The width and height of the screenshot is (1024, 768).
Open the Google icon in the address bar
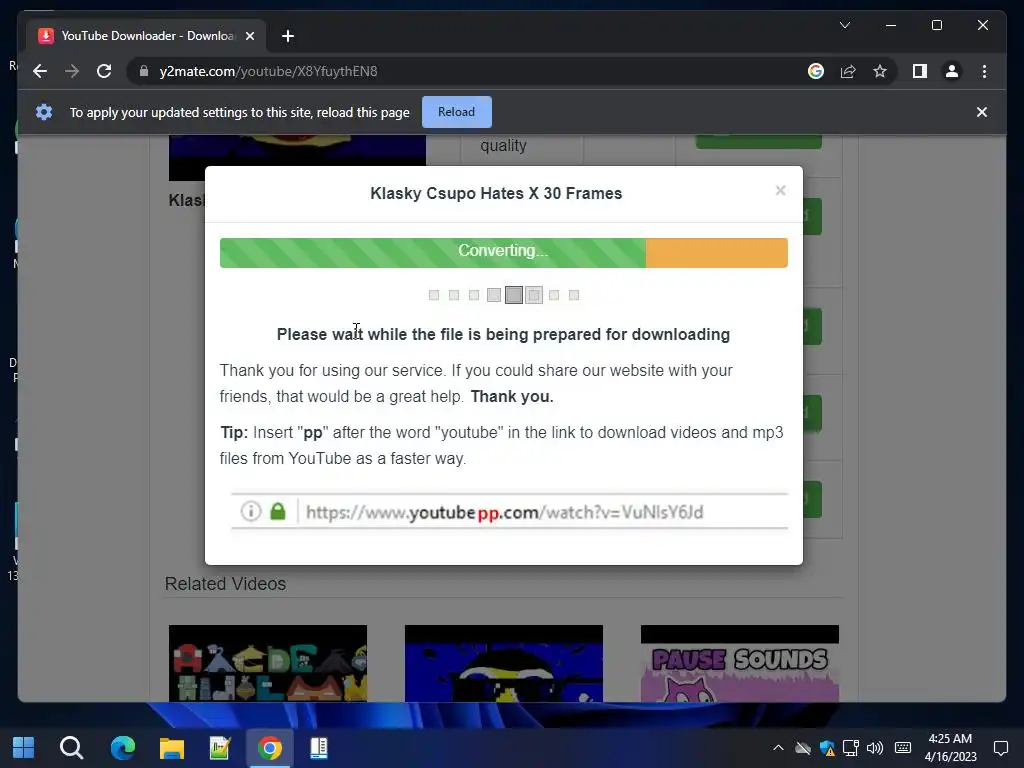click(816, 71)
